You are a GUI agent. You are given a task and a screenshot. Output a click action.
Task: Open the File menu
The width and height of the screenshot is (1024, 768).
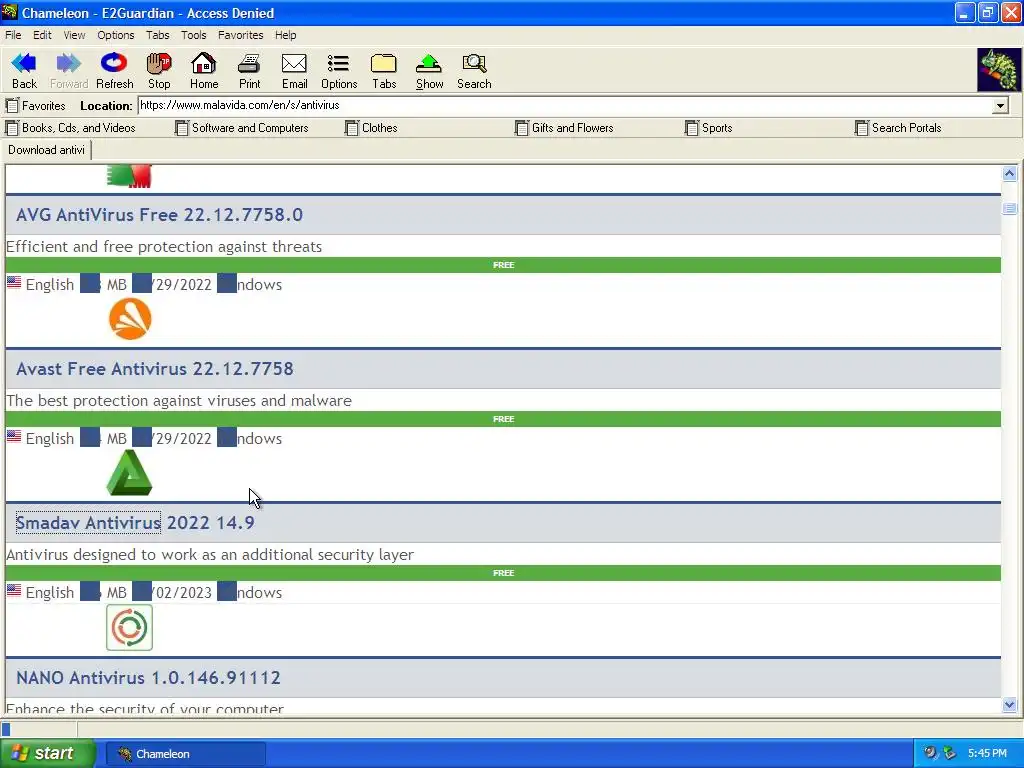coord(13,35)
